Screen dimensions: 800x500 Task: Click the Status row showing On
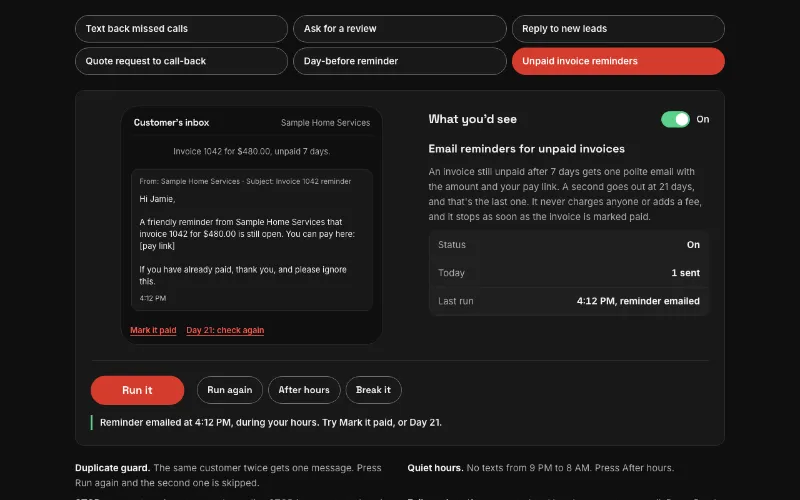(x=569, y=245)
